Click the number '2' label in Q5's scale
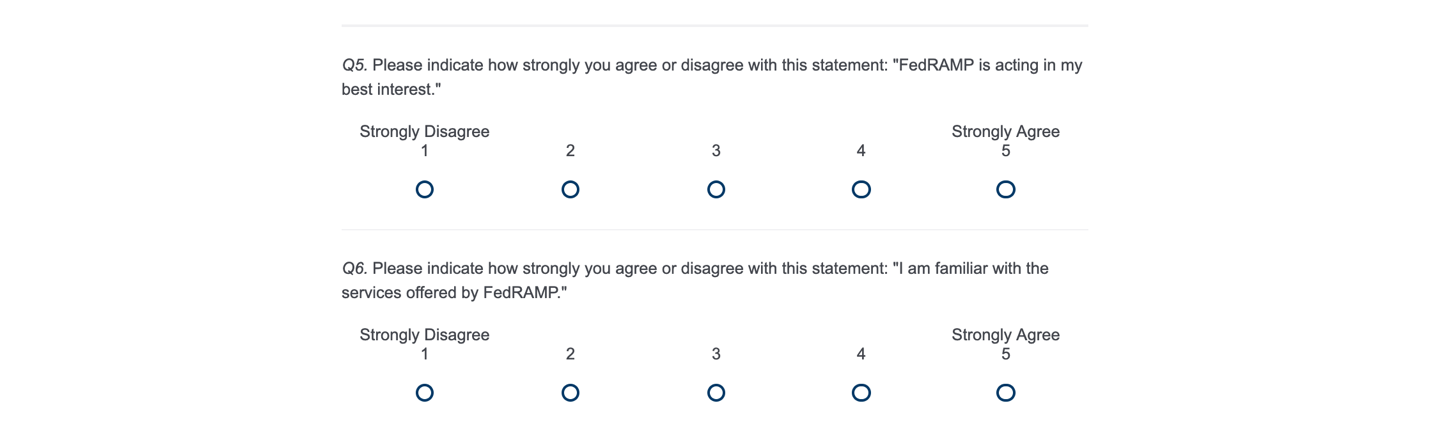Image resolution: width=1430 pixels, height=430 pixels. tap(570, 151)
